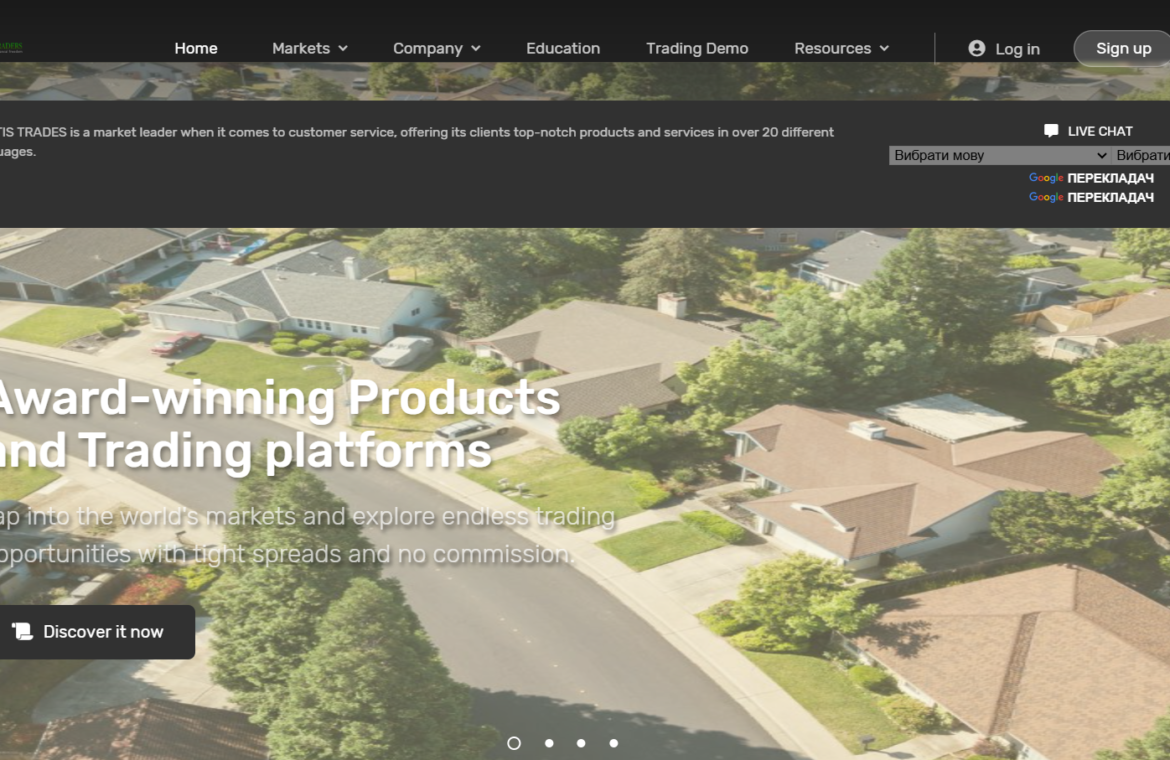Expand the Markets dropdown menu
This screenshot has width=1170, height=760.
pos(310,48)
